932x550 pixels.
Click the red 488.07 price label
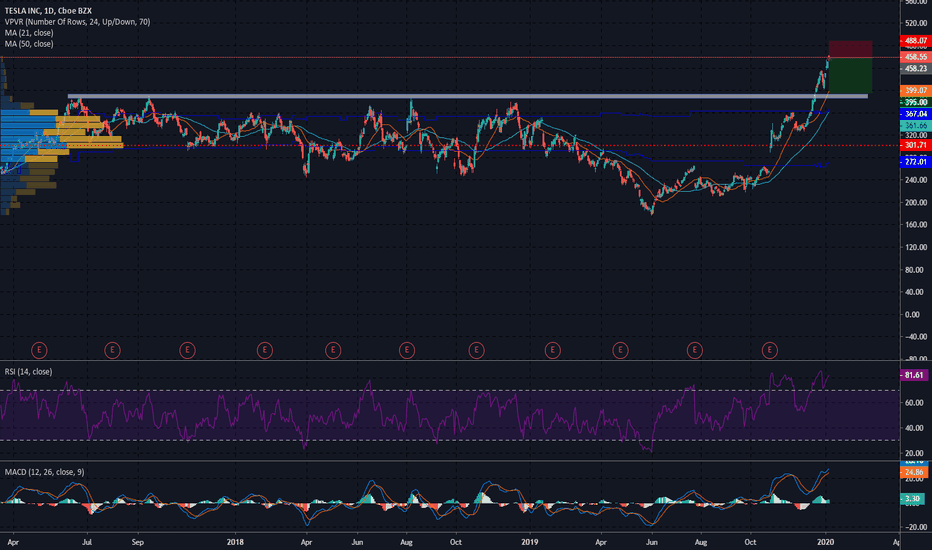coord(915,40)
